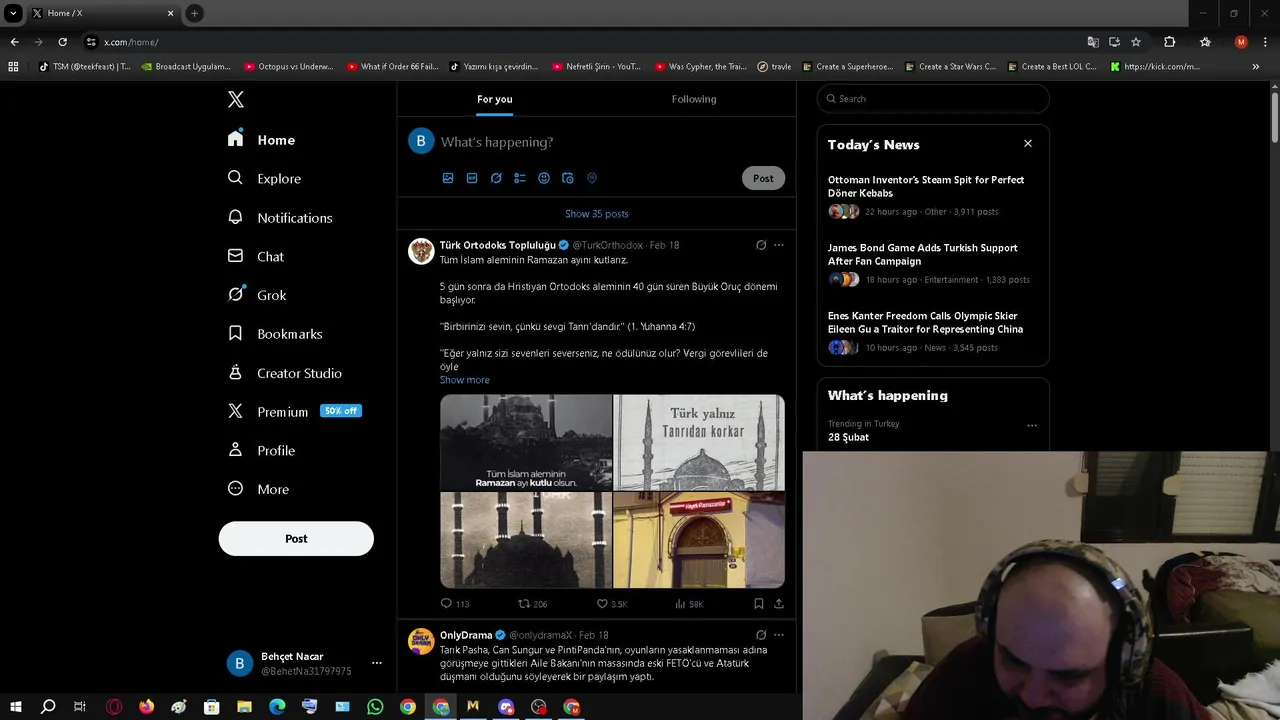
Task: Open Bookmarks from the sidebar
Action: coord(275,334)
